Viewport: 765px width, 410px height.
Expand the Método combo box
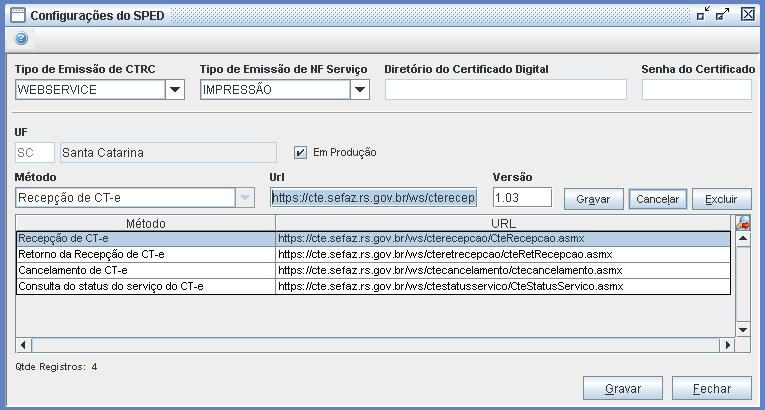[x=245, y=198]
